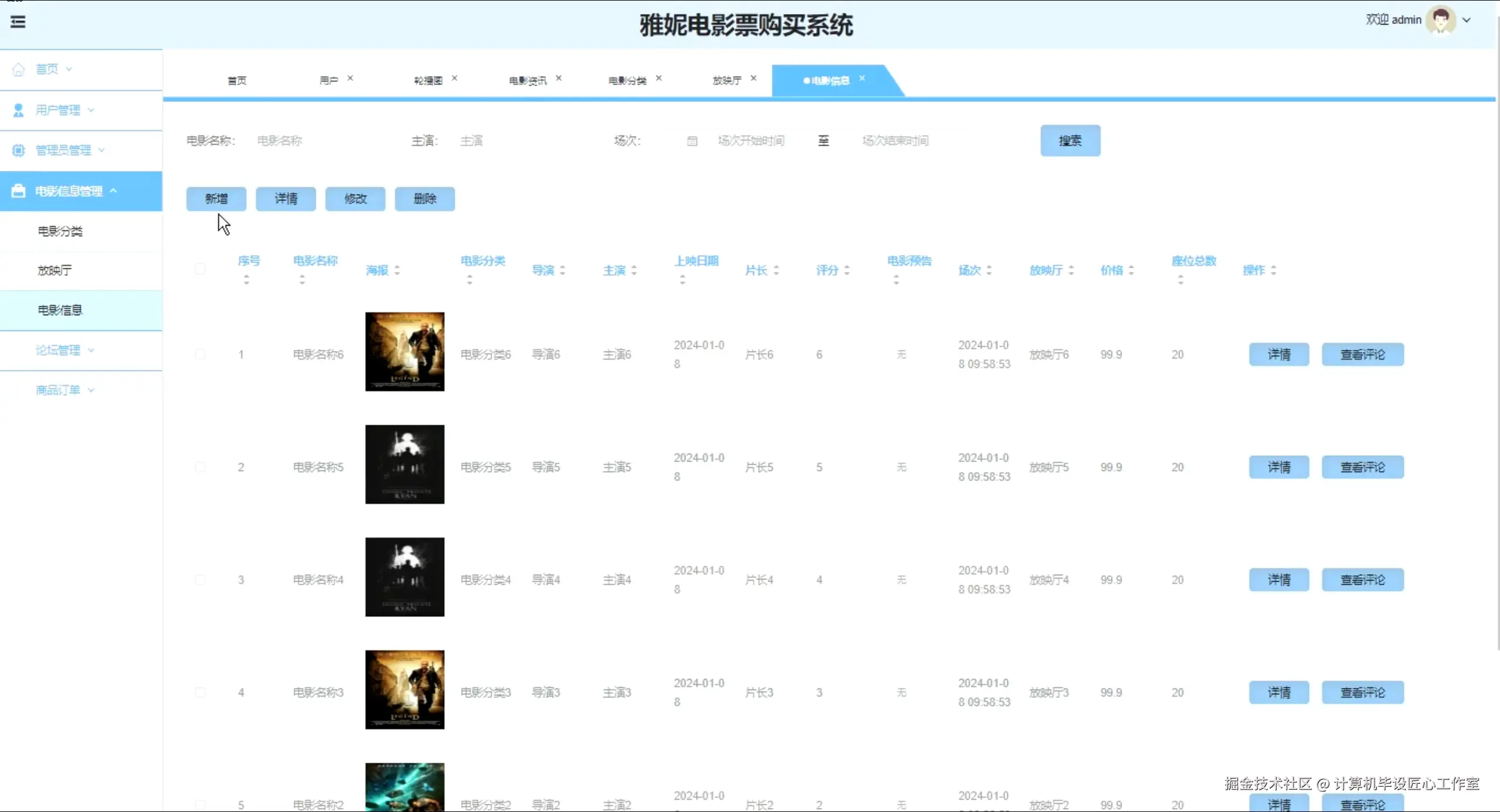Screen dimensions: 1500x812
Task: Click the hamburger menu collapse icon
Action: [18, 22]
